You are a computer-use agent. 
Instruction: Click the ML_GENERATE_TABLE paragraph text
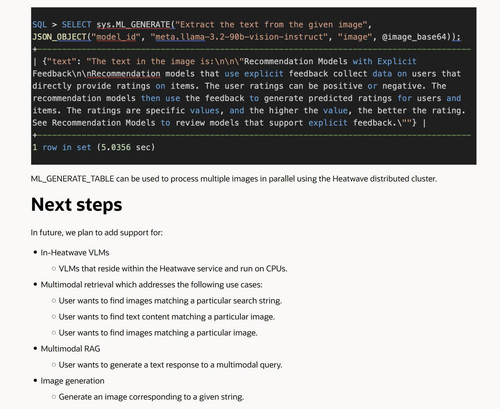(x=234, y=179)
